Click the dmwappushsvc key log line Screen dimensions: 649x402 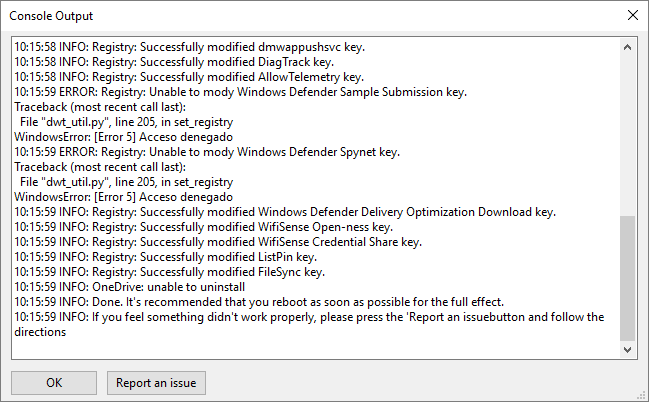(185, 47)
